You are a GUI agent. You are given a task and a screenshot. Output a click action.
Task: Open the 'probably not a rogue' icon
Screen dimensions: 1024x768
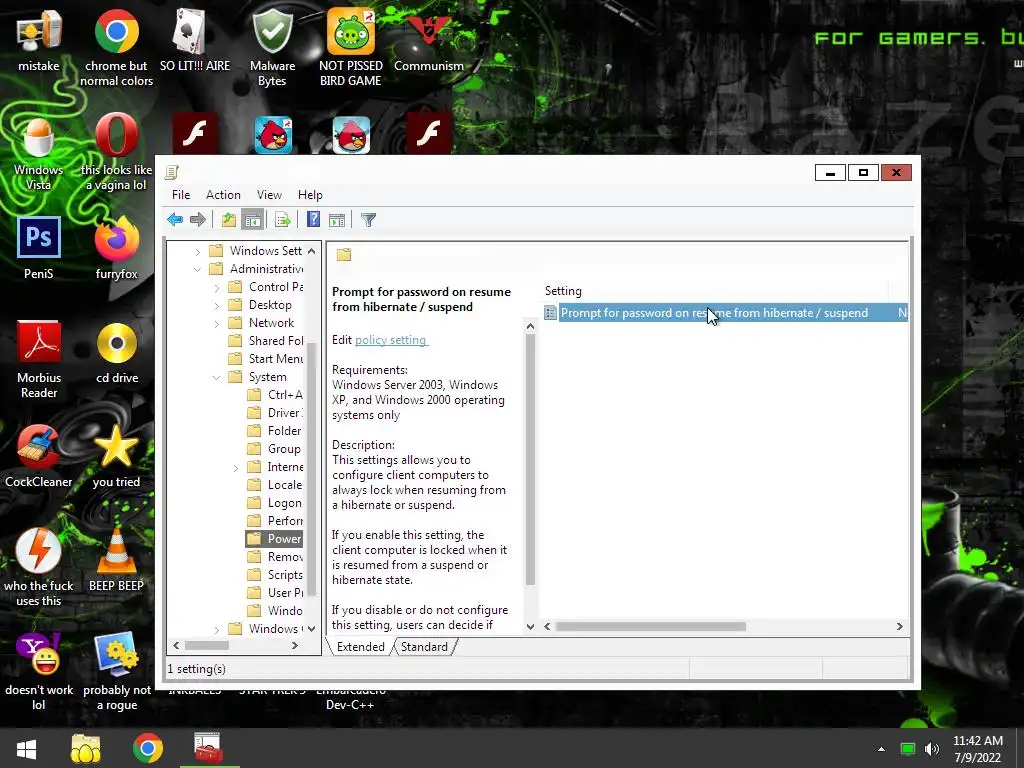117,671
